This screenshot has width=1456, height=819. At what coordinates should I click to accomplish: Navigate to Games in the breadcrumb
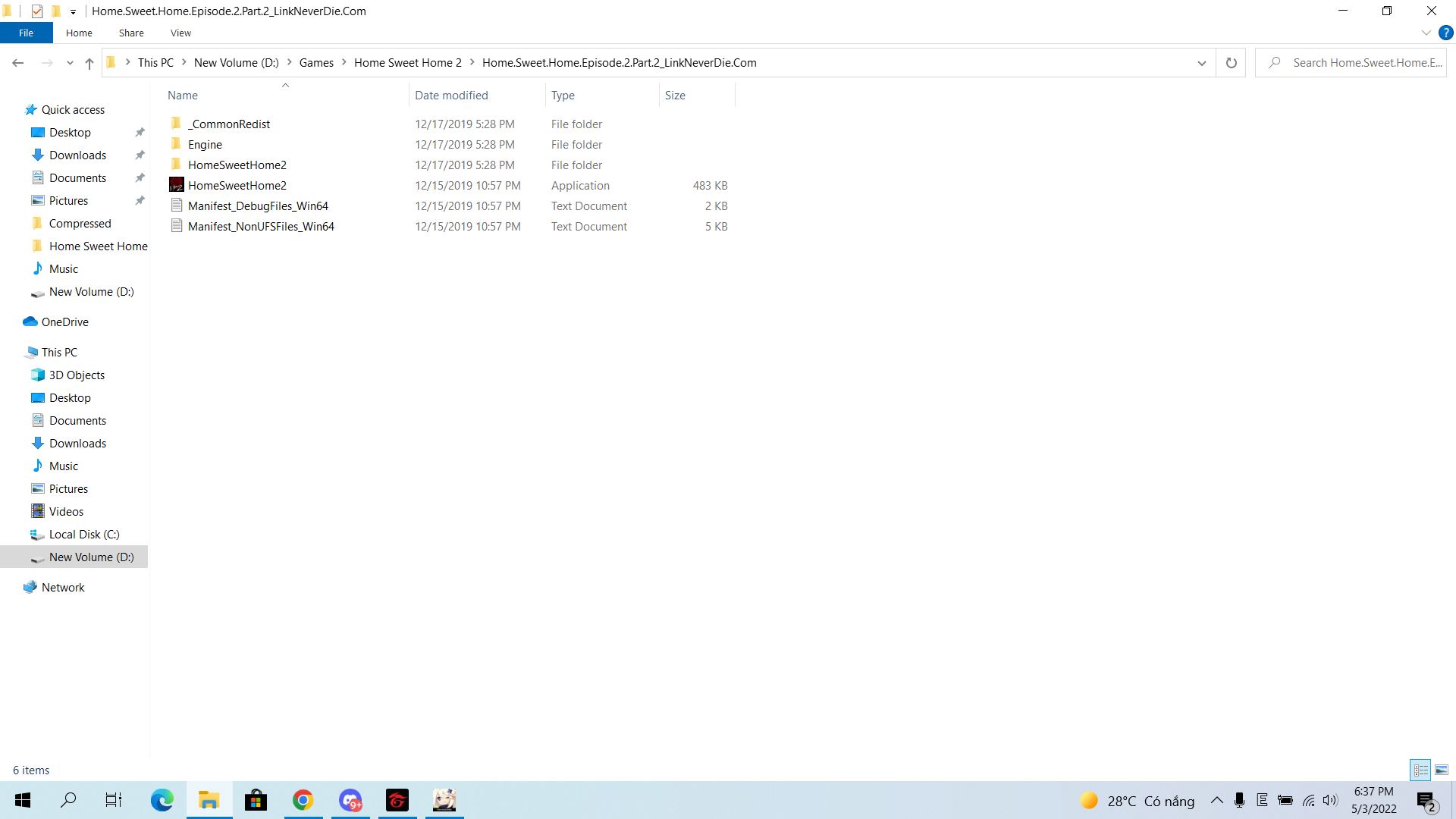tap(316, 63)
